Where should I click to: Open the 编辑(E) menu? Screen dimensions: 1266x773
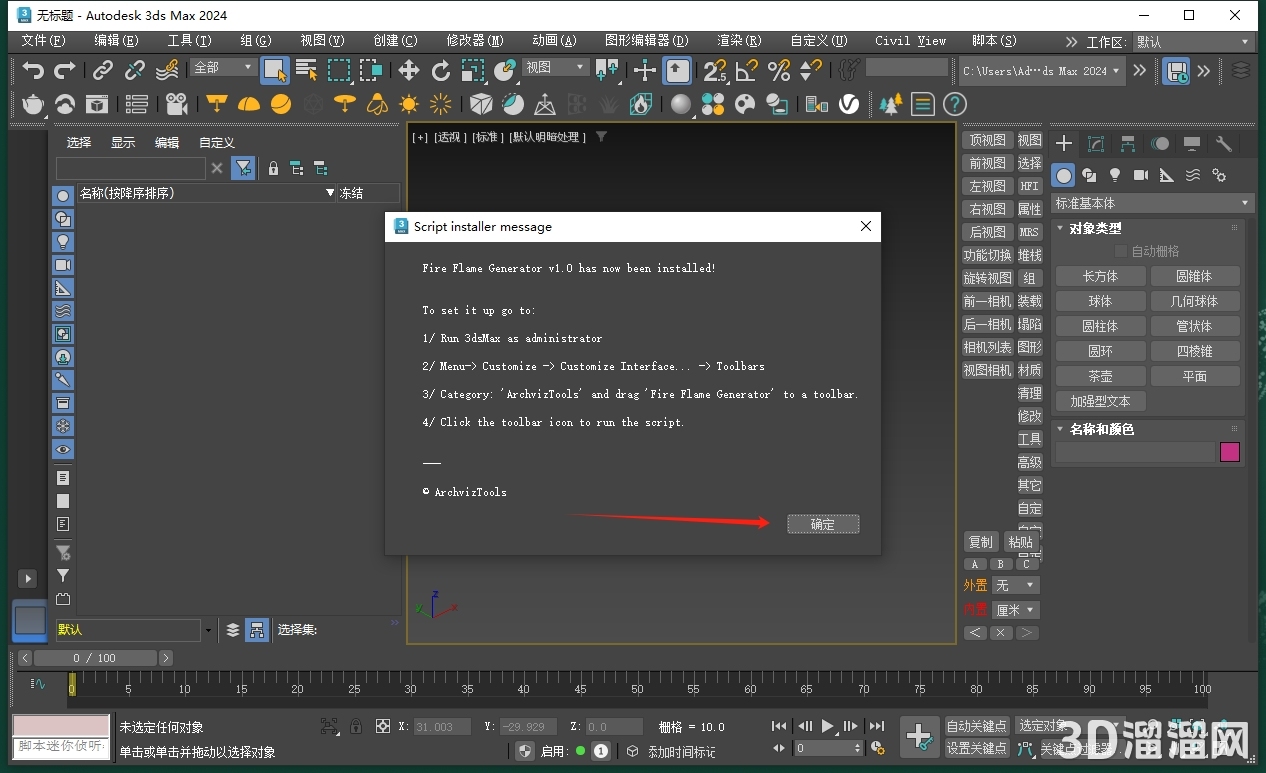point(116,41)
